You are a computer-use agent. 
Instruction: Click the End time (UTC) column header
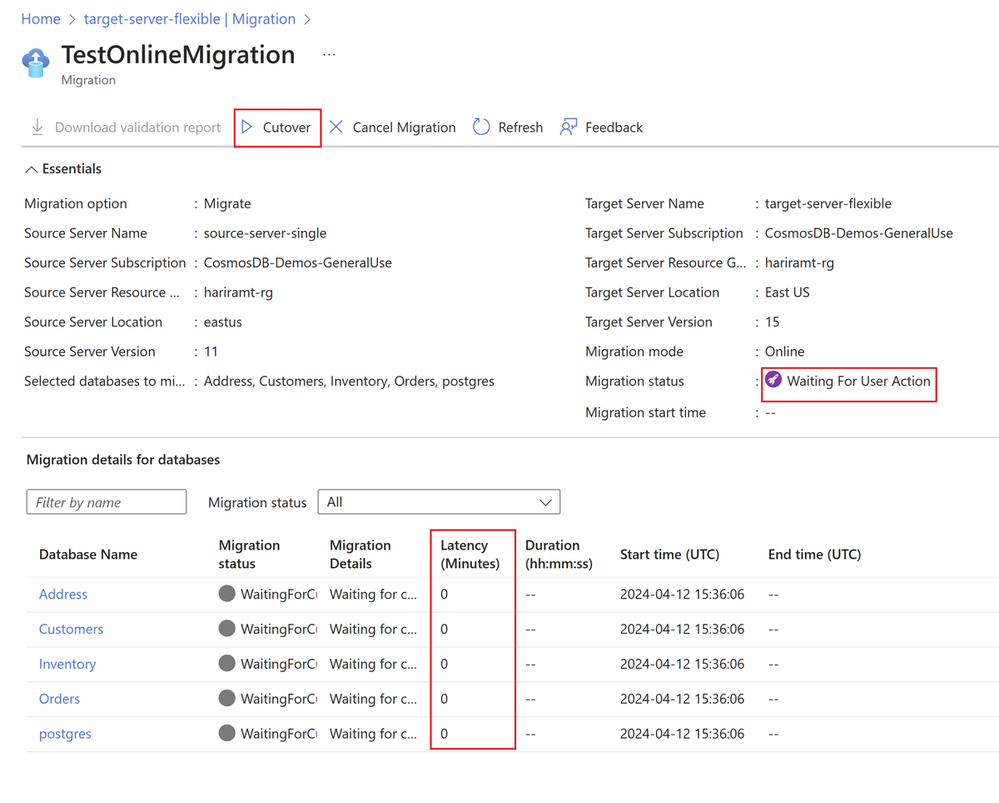[x=814, y=554]
